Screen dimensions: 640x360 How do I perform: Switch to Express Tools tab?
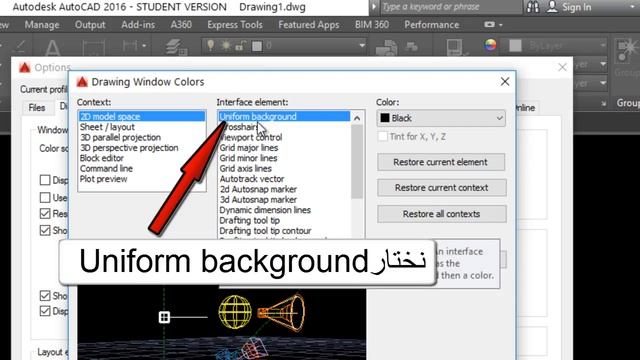click(235, 25)
